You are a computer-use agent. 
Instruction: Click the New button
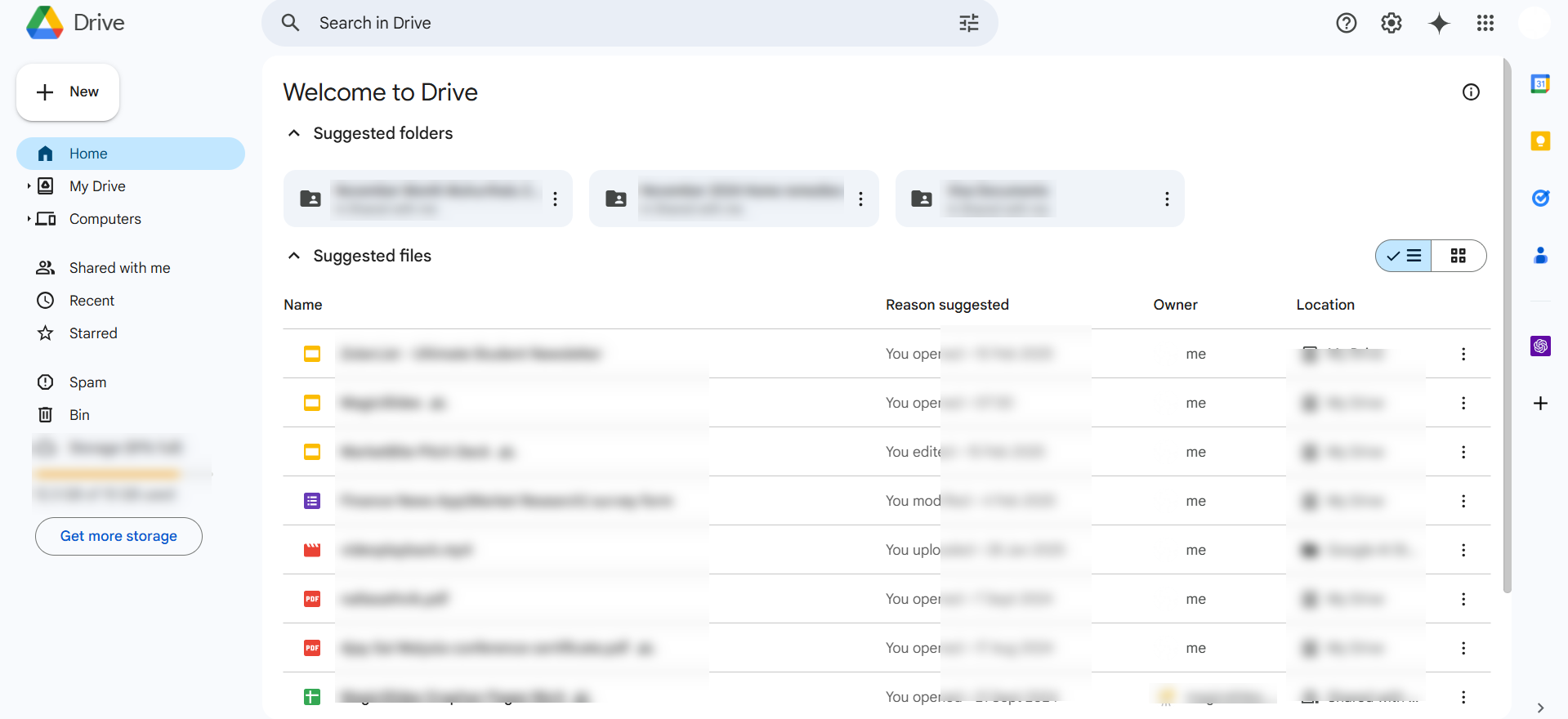pyautogui.click(x=68, y=92)
